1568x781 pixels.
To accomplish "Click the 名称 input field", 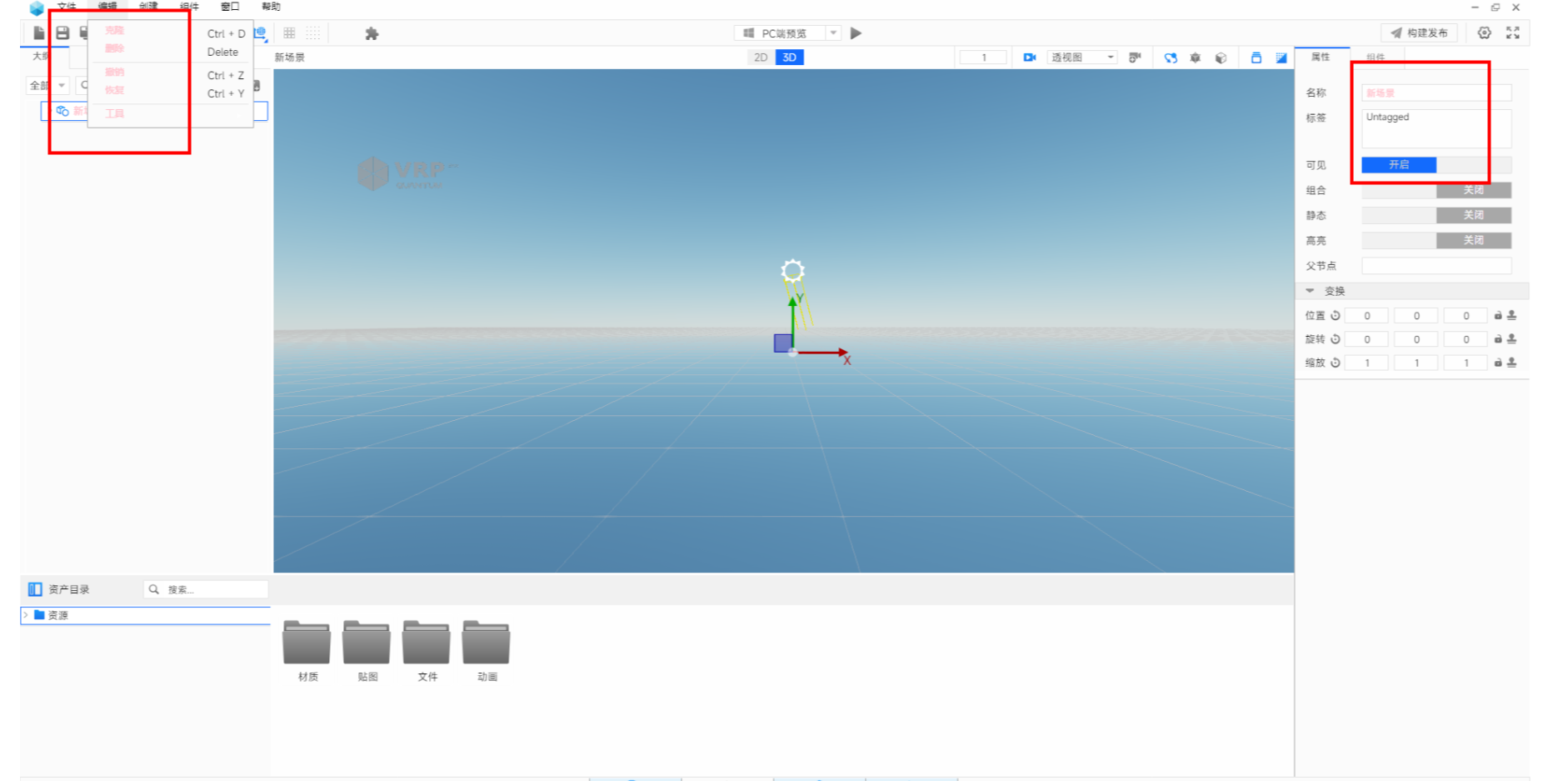I will [x=1436, y=93].
